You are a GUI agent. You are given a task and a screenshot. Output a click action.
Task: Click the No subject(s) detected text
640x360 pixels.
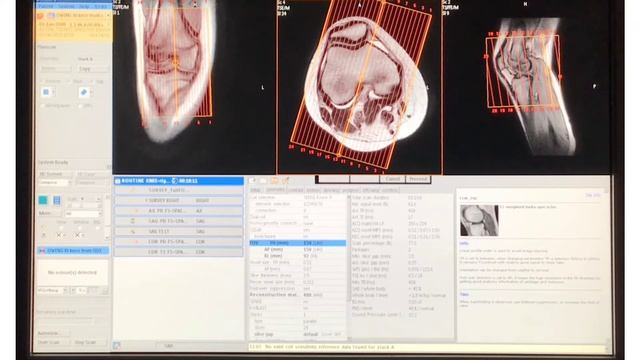tap(72, 272)
